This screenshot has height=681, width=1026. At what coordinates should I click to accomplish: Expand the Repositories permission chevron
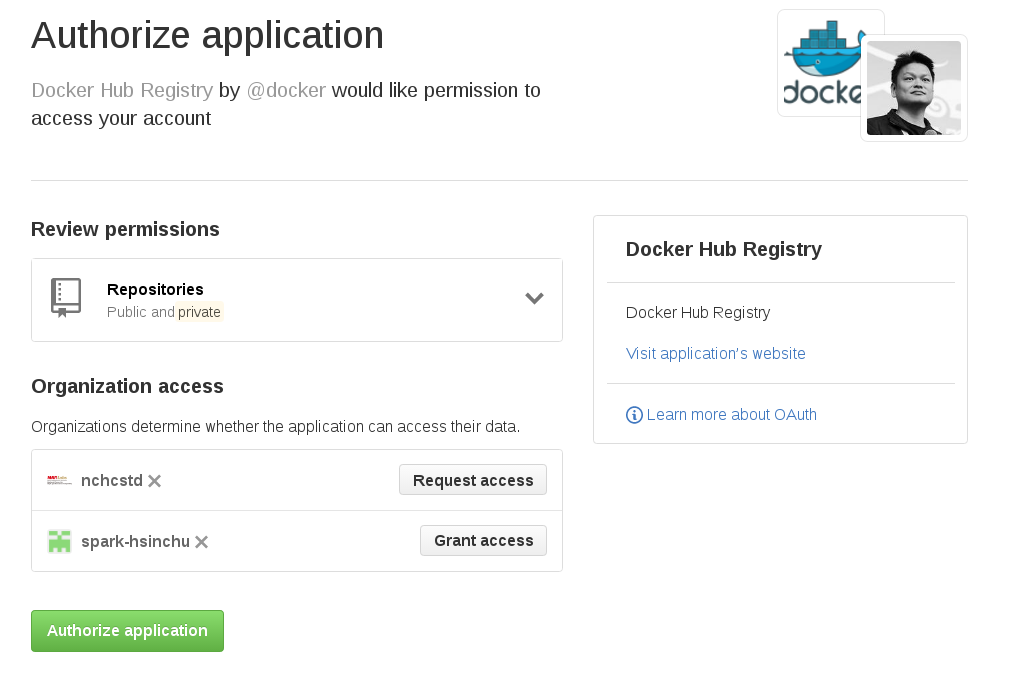point(534,298)
